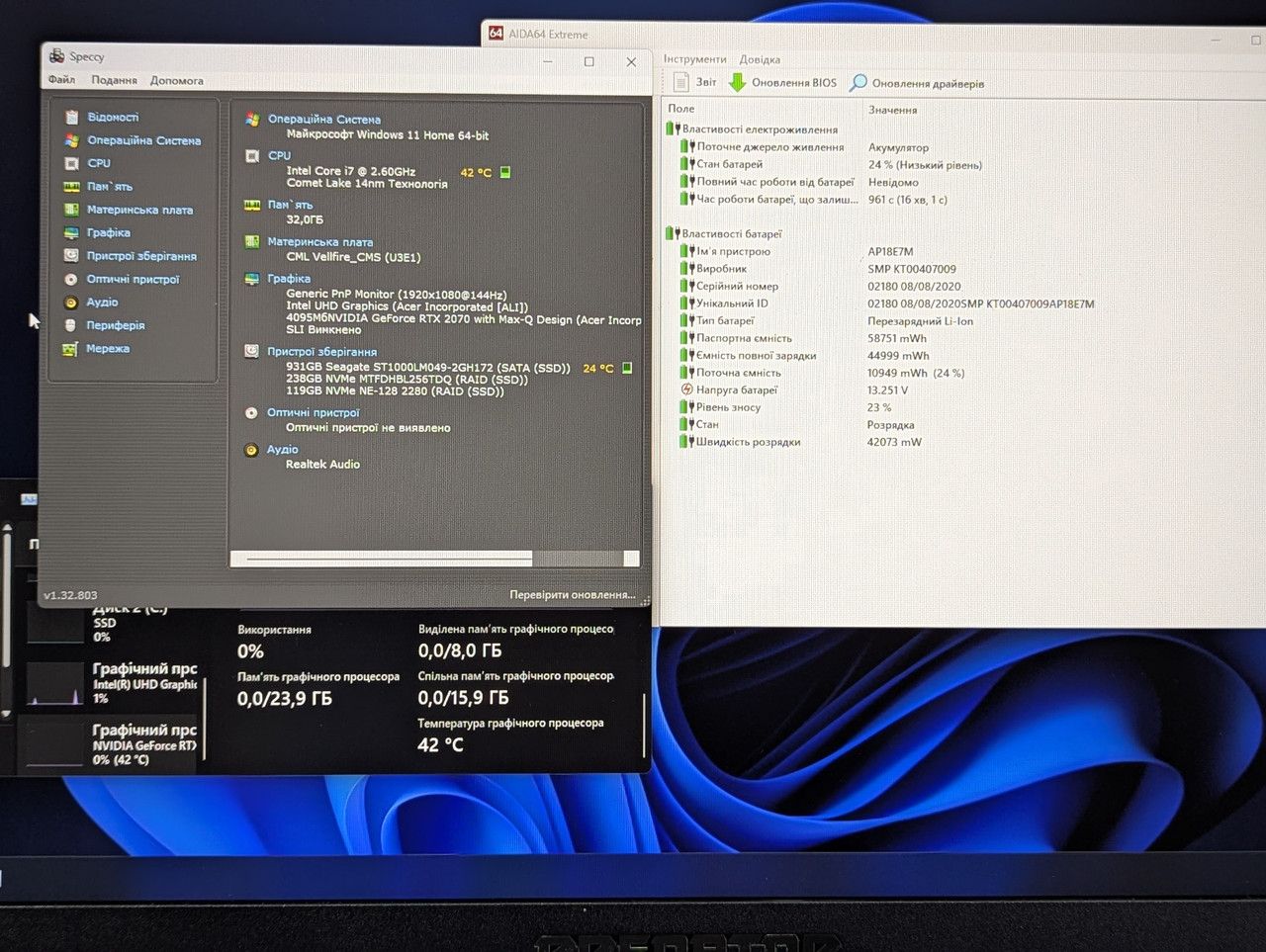Click the Звіт report icon in AIDA64
Image resolution: width=1266 pixels, height=952 pixels.
pos(680,82)
